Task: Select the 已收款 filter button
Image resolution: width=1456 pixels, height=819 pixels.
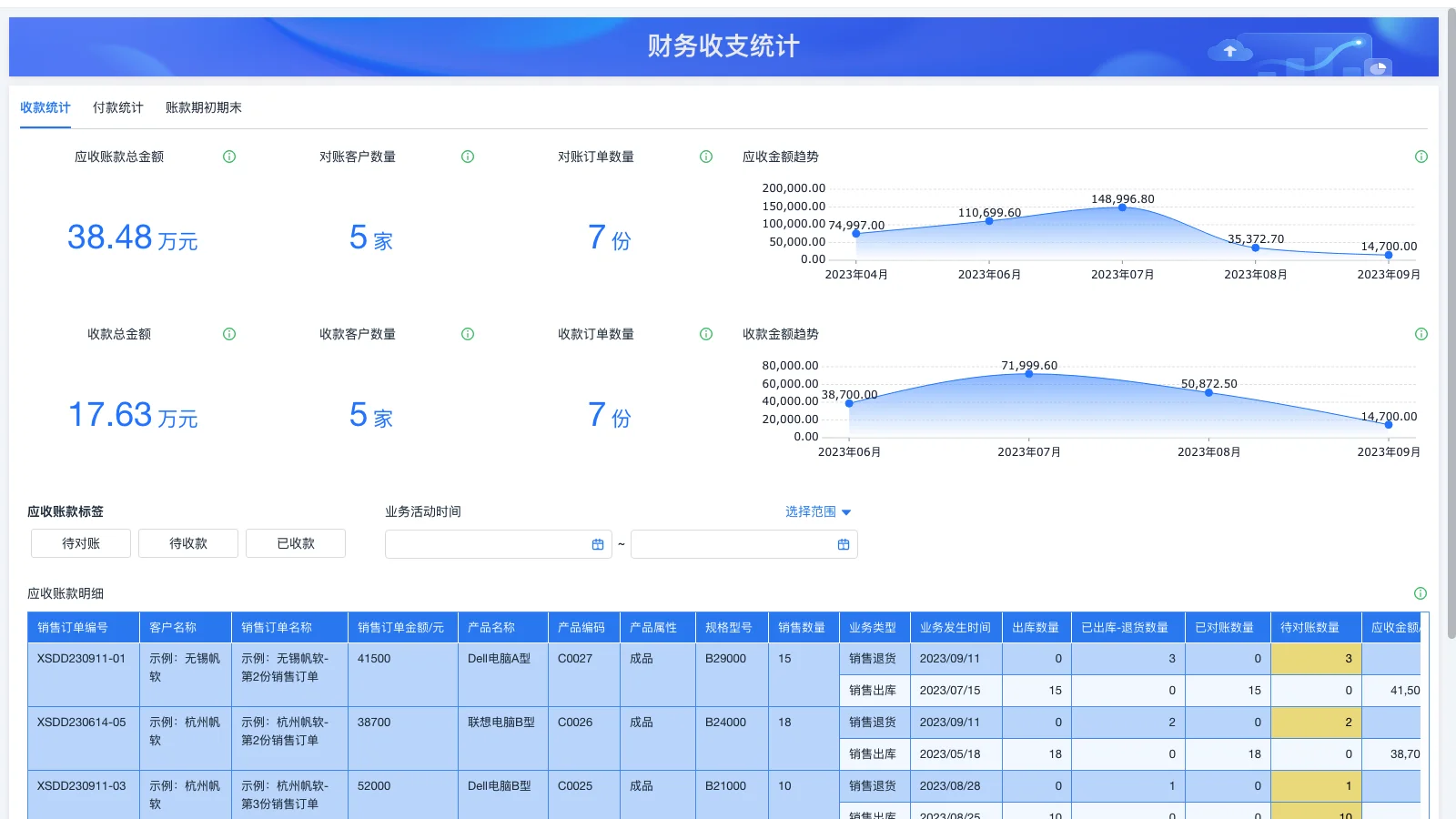Action: coord(295,543)
